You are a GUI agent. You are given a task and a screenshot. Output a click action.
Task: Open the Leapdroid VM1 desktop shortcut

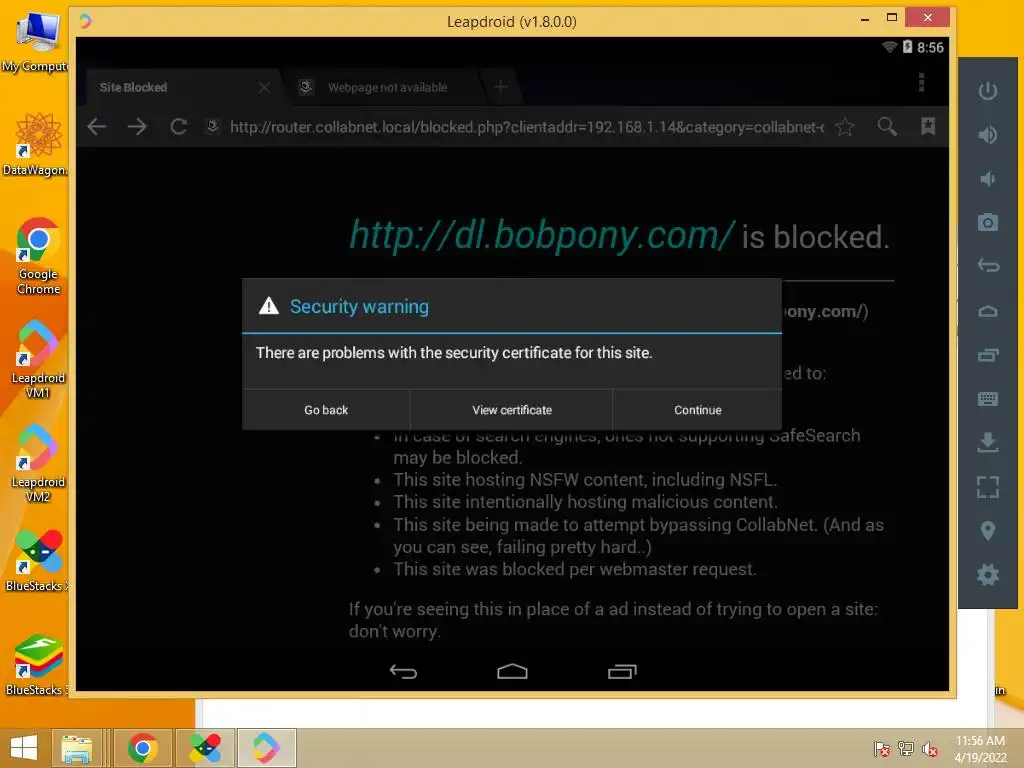tap(38, 359)
